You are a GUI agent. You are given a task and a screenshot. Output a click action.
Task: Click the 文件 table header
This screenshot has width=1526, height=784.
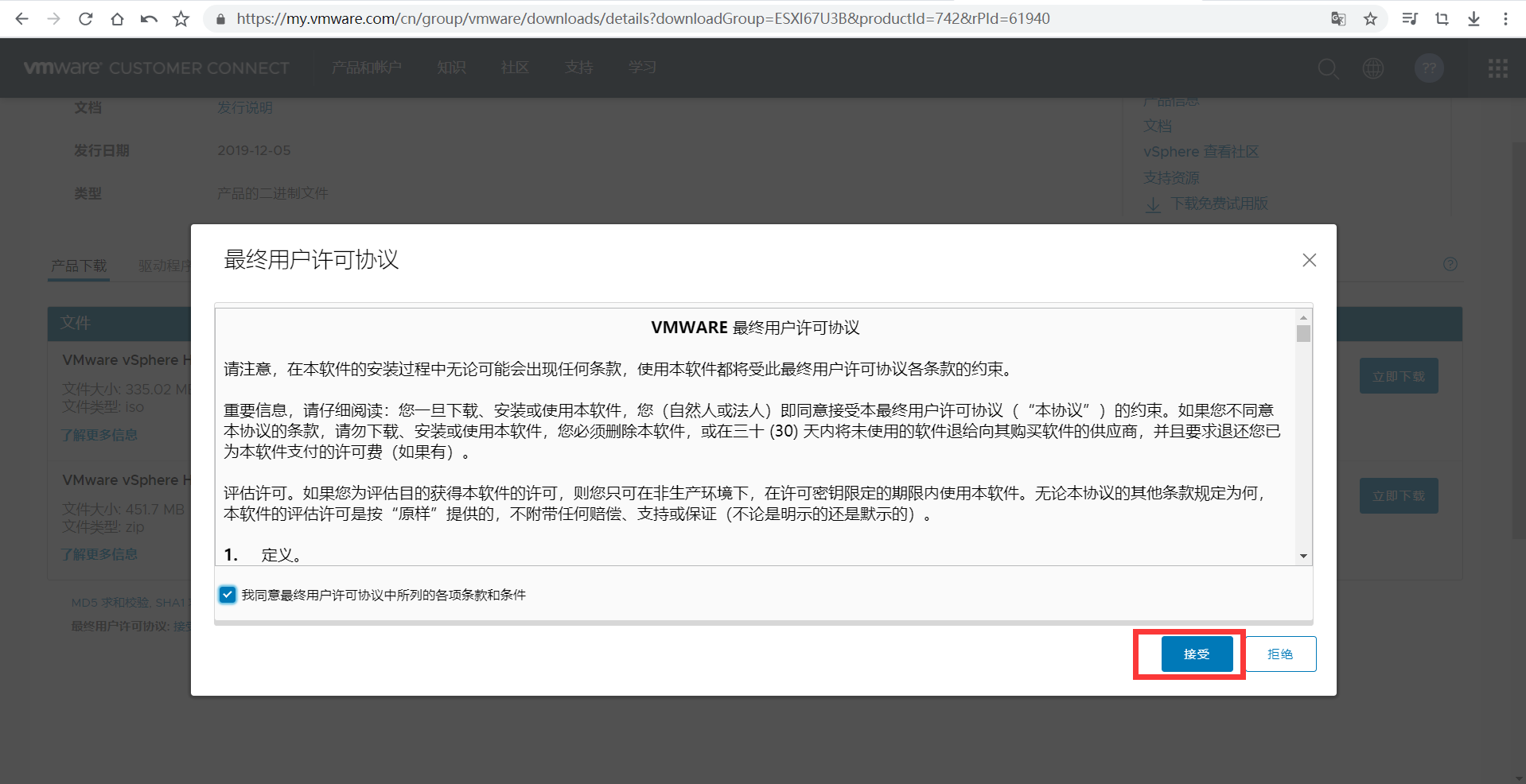point(76,323)
